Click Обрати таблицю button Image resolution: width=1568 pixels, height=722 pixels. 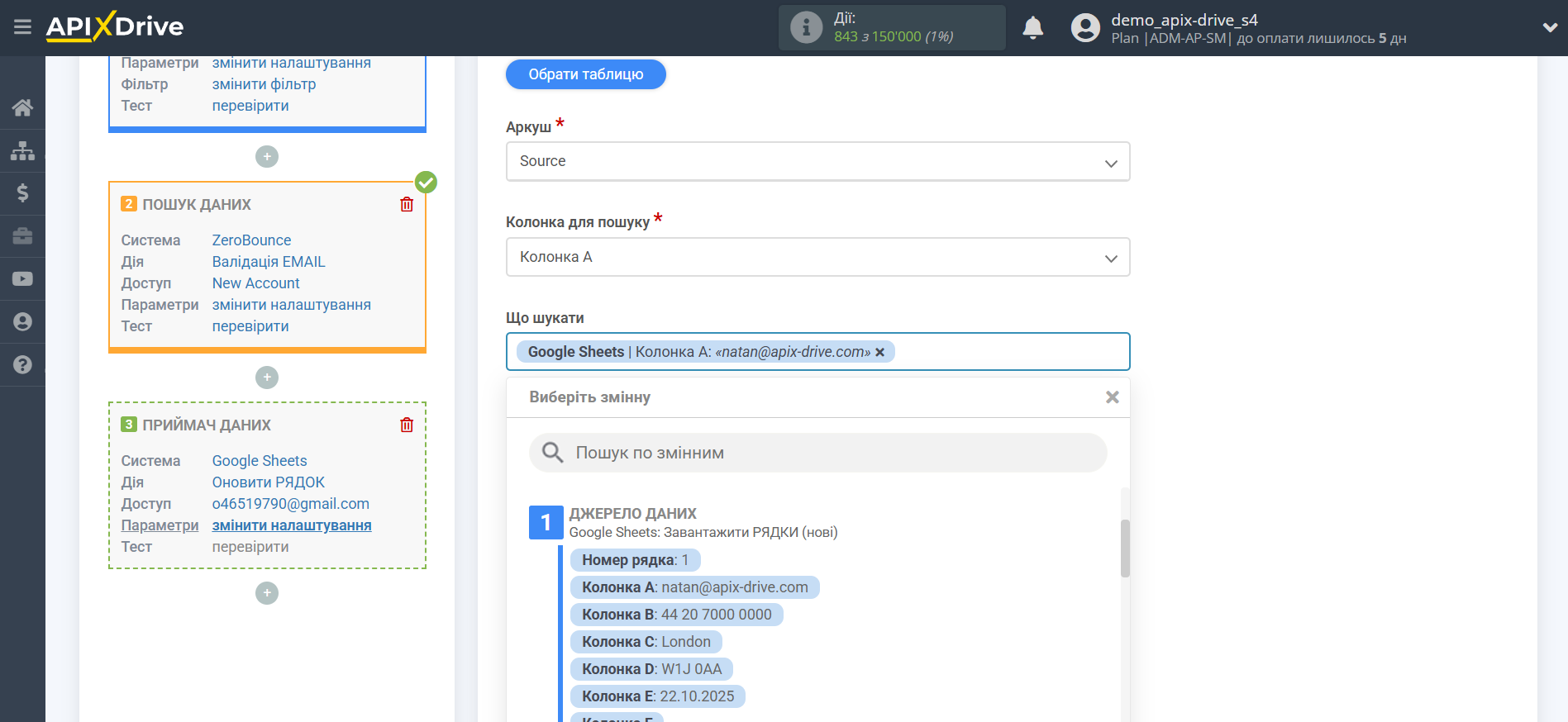[x=586, y=74]
